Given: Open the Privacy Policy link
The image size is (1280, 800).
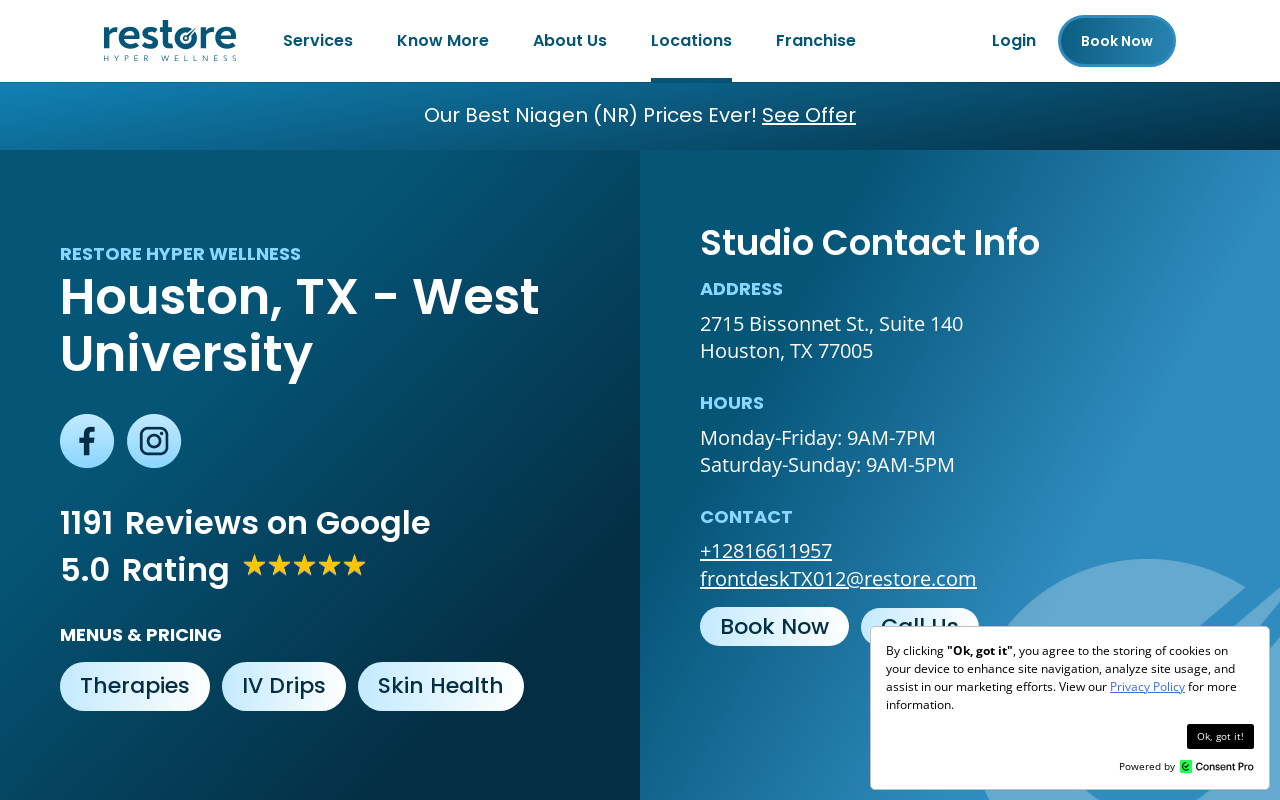Looking at the screenshot, I should point(1147,687).
